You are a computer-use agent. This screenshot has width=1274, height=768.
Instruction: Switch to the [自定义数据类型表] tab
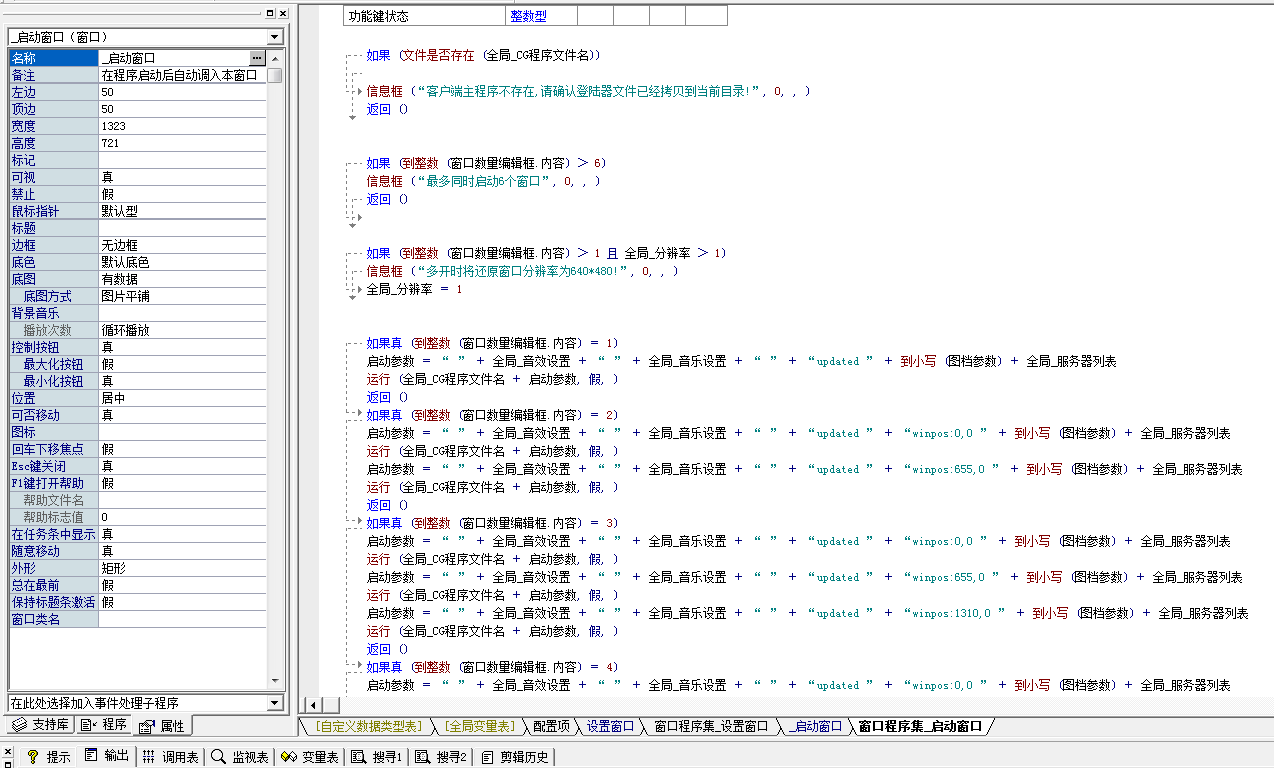coord(369,726)
